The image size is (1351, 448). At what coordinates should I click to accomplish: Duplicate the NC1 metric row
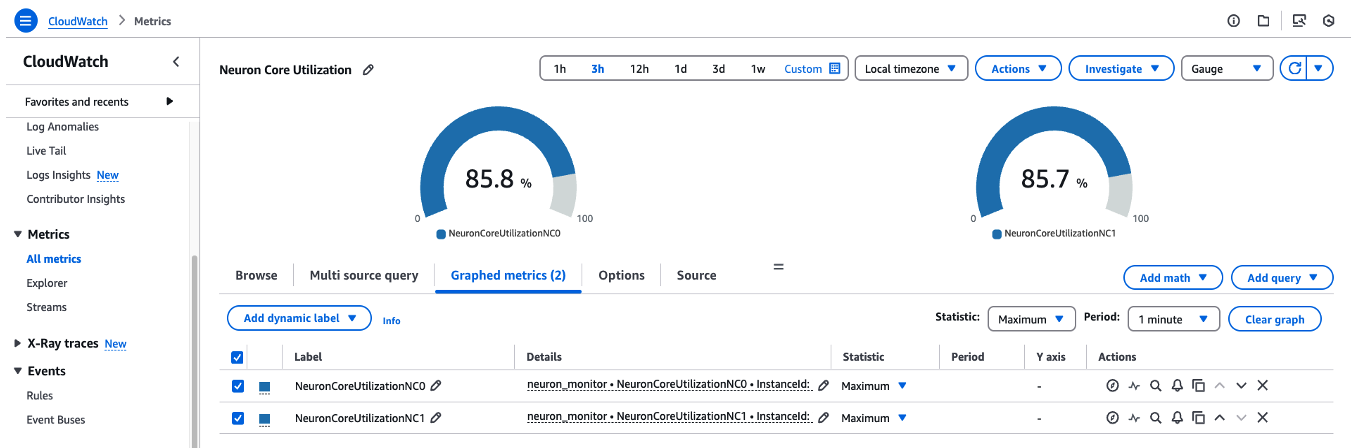tap(1198, 418)
